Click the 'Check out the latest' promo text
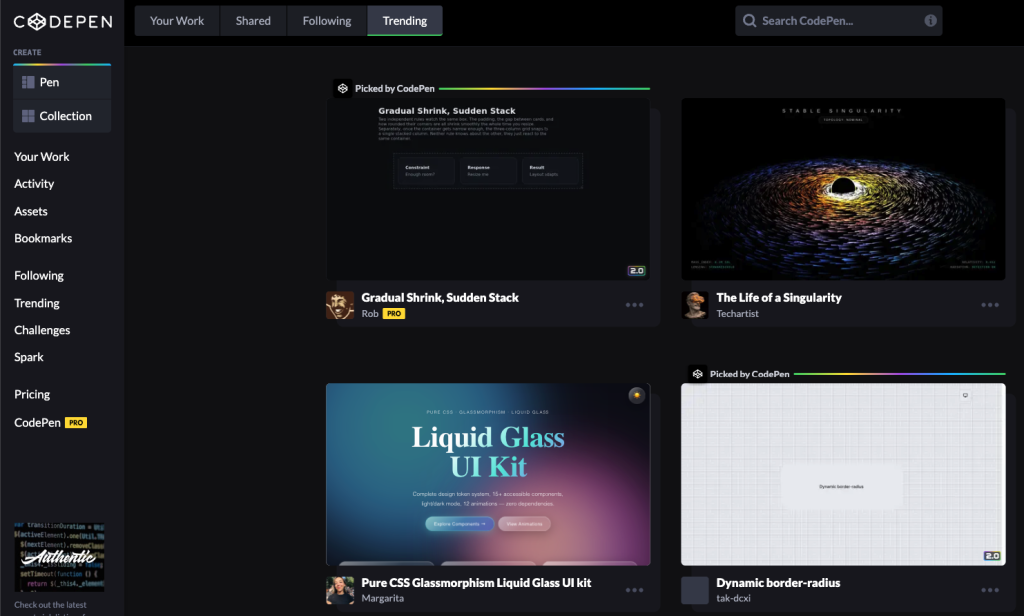The image size is (1024, 616). click(x=50, y=605)
